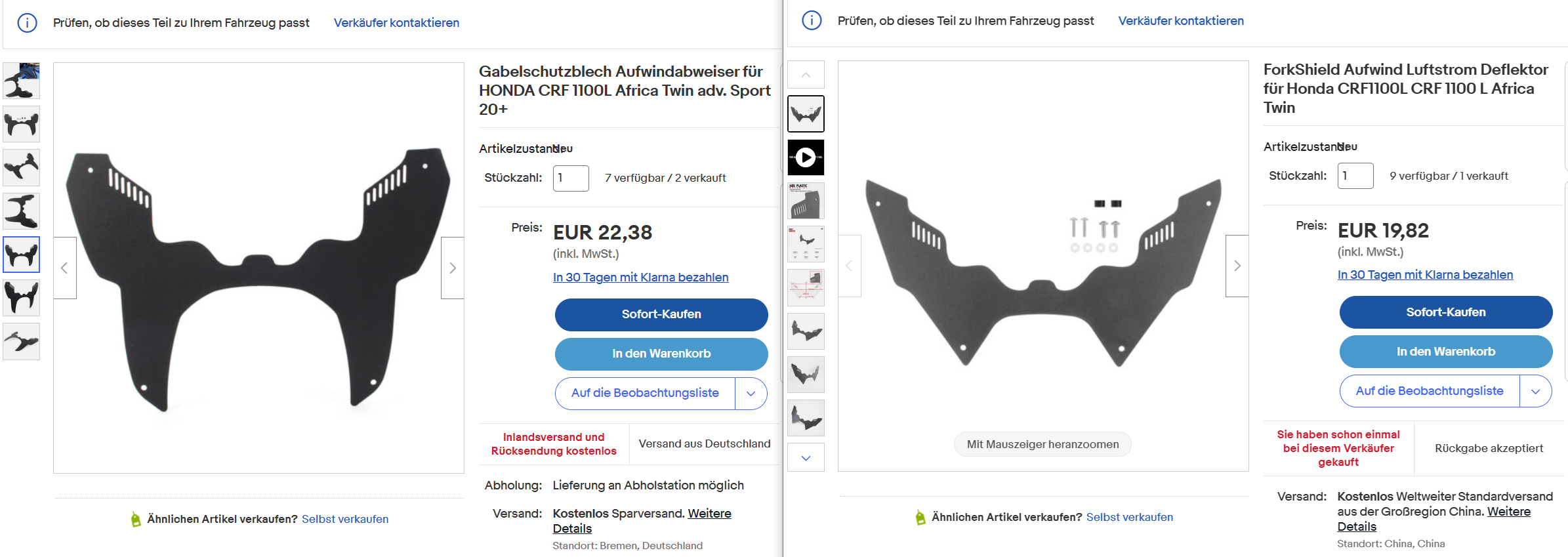1568x557 pixels.
Task: Click Selbst verkaufen link in left listing
Action: 345,519
